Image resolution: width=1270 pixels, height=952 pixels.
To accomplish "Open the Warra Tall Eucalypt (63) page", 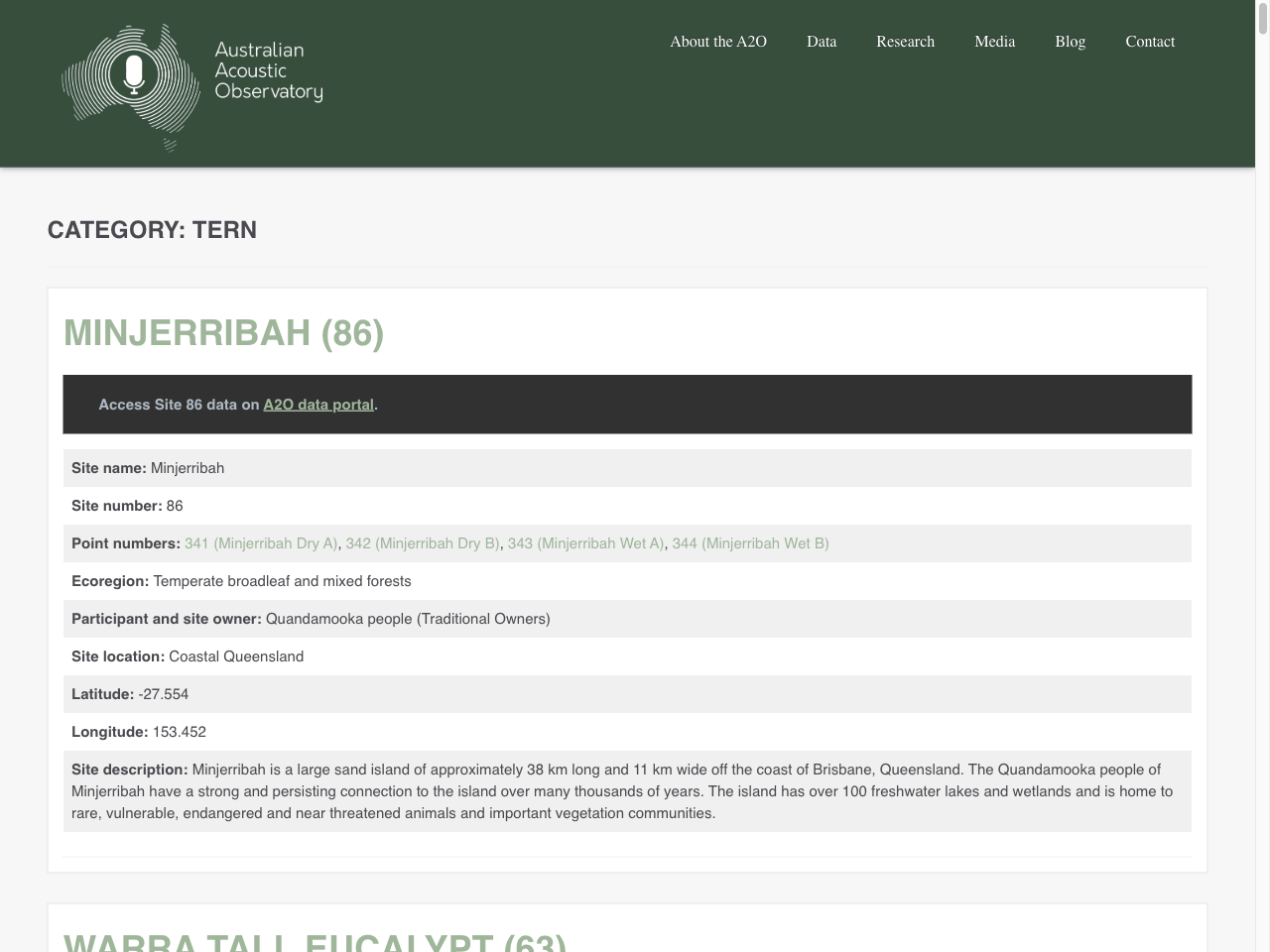I will tap(317, 940).
